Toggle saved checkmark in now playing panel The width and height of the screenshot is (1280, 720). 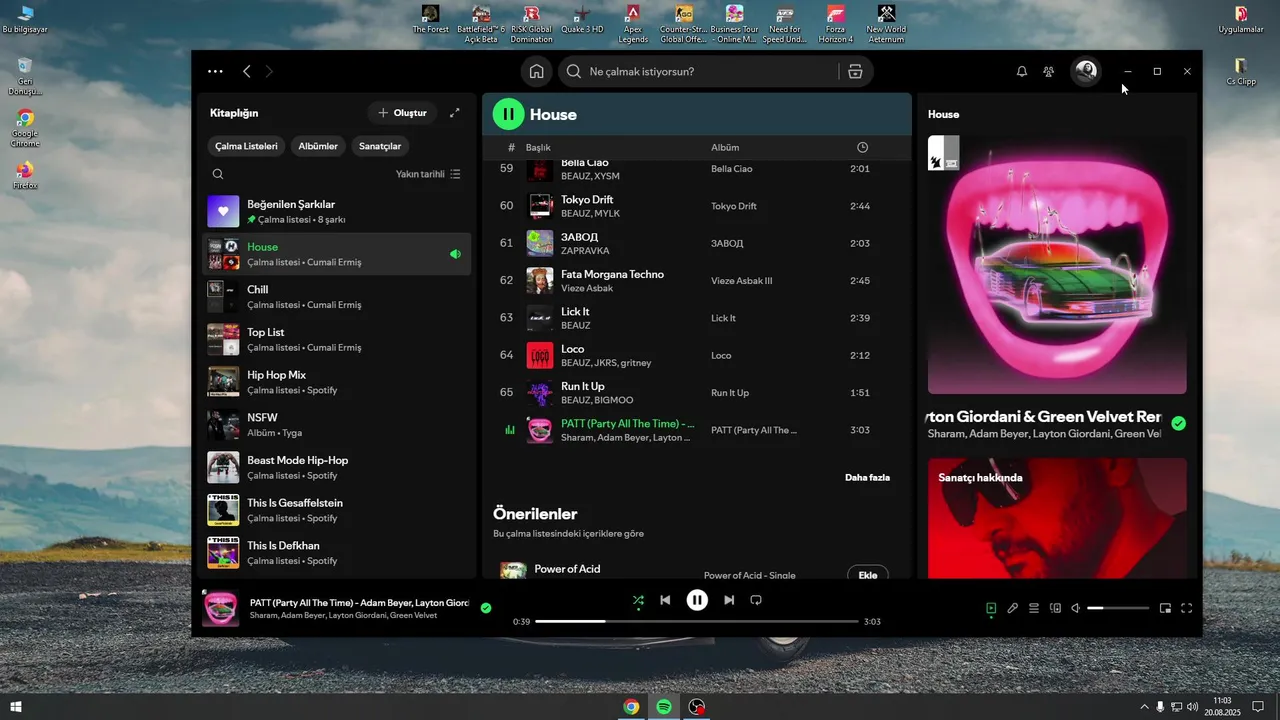tap(1179, 424)
